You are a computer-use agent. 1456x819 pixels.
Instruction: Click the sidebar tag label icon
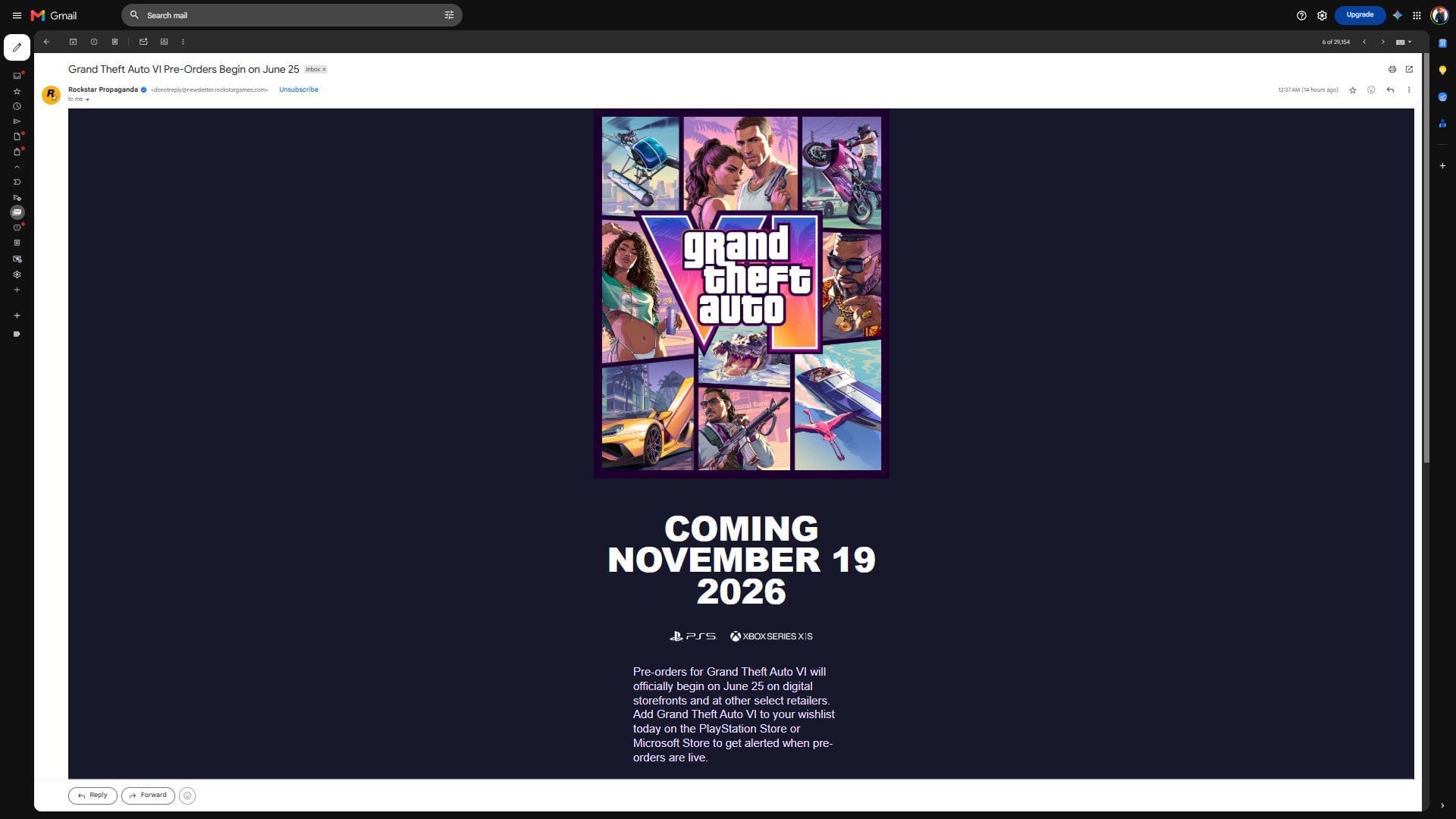[17, 334]
